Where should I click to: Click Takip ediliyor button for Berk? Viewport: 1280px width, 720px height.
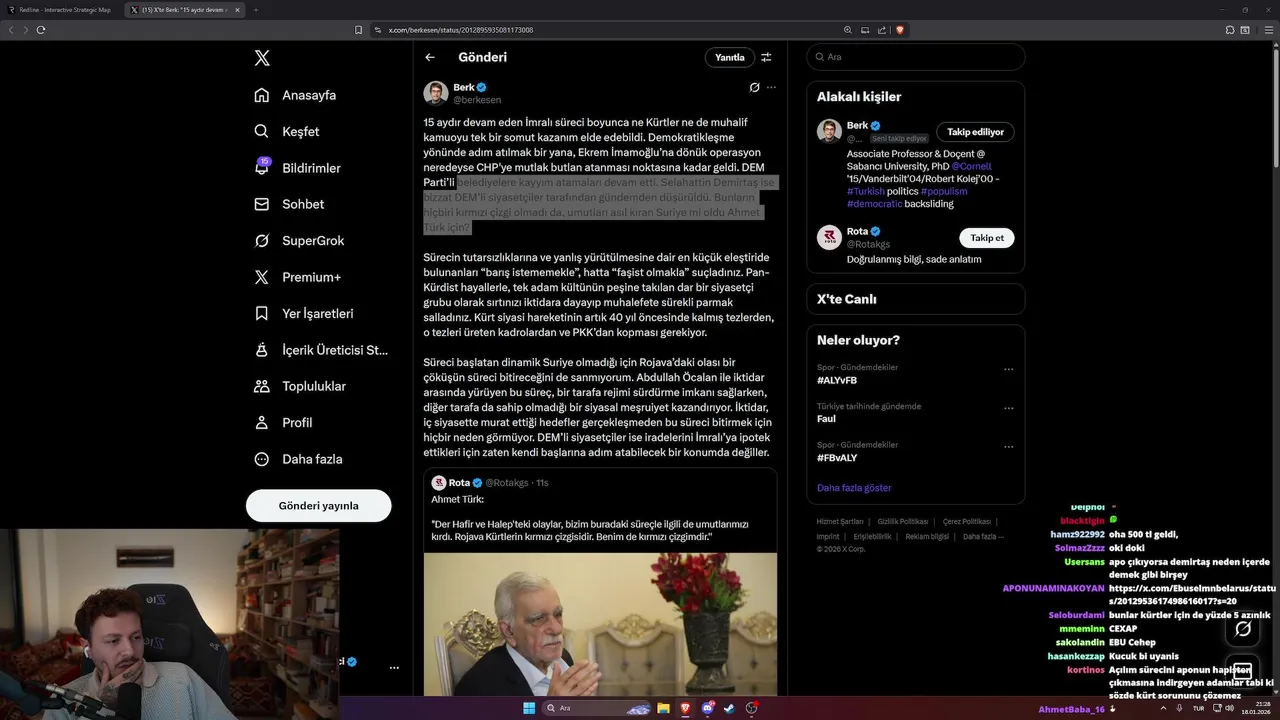pos(975,132)
